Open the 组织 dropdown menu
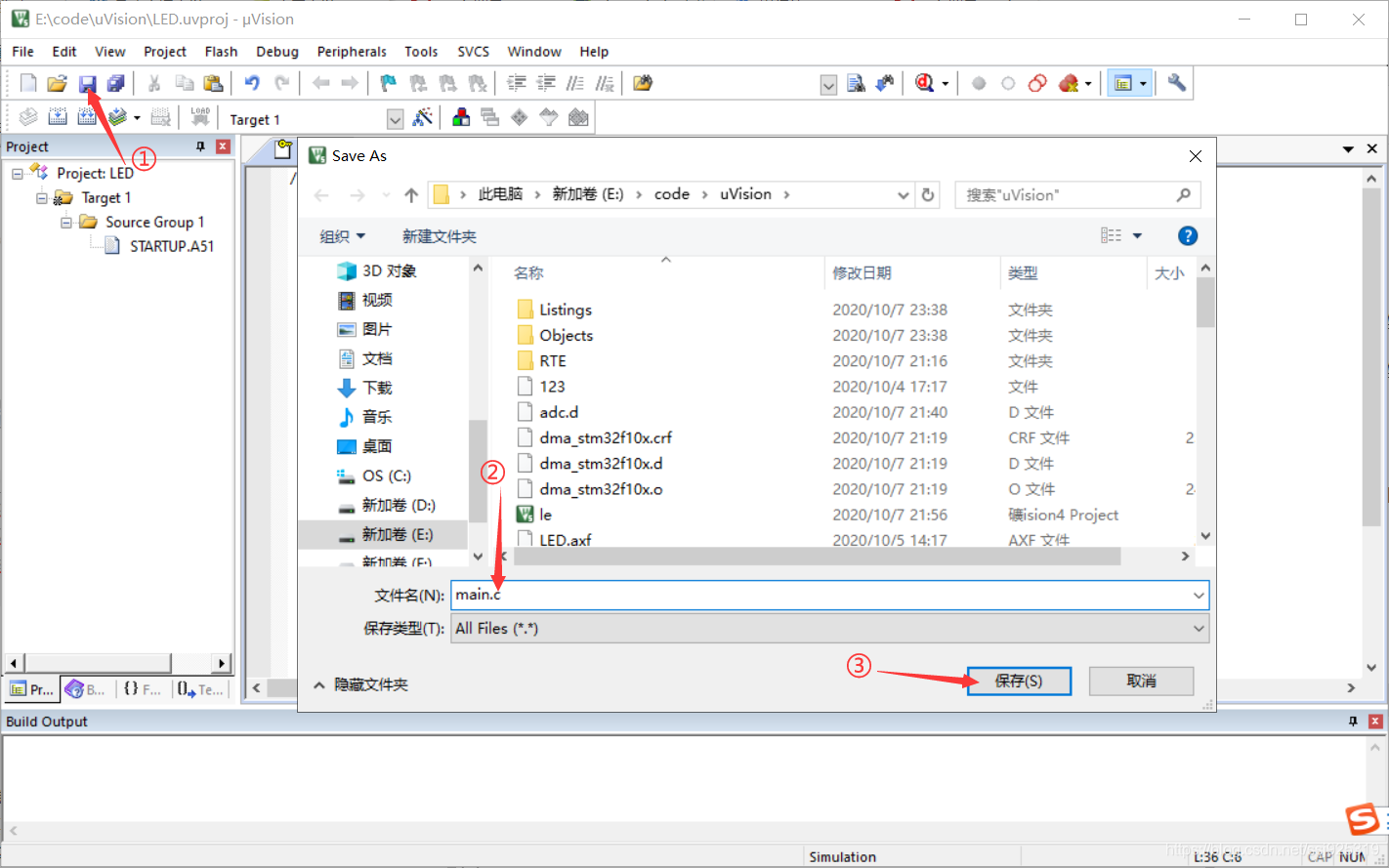 pyautogui.click(x=342, y=236)
